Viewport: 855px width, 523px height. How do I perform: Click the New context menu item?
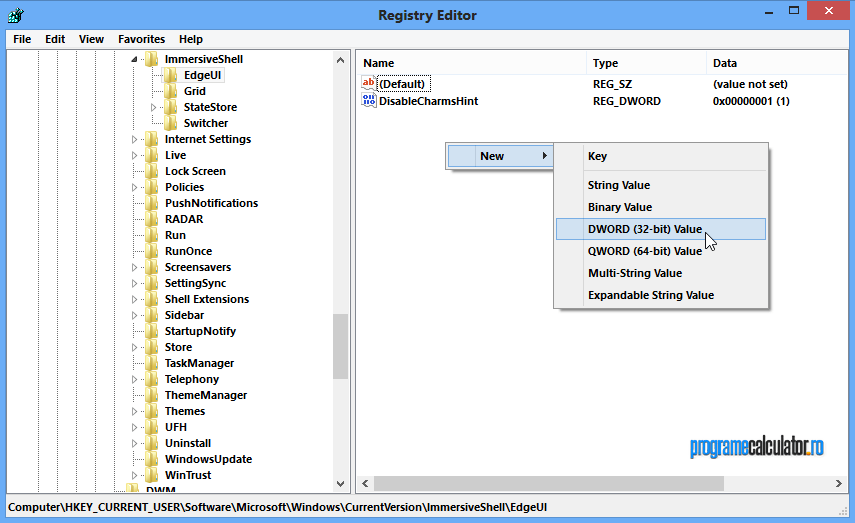click(x=500, y=156)
